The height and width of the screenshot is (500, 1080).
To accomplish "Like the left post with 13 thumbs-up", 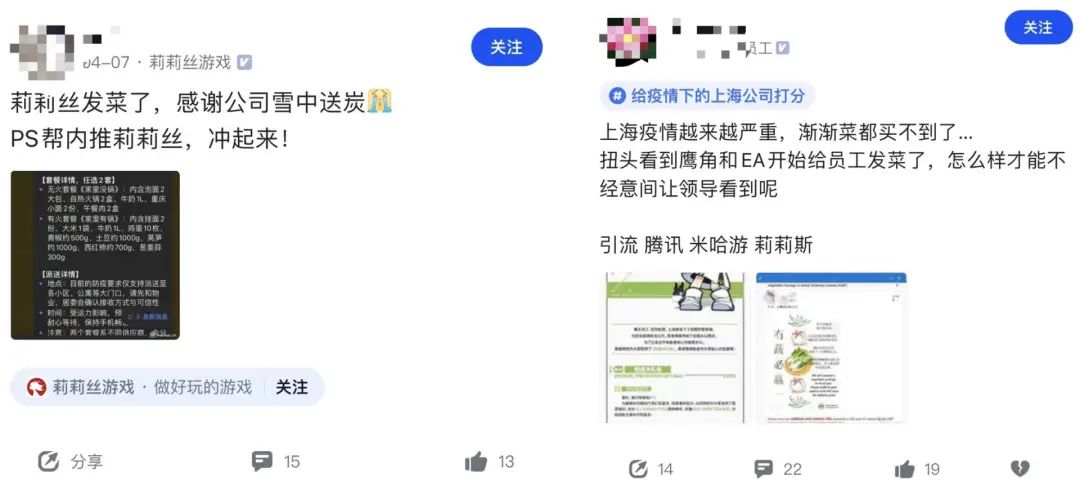I will (x=476, y=461).
